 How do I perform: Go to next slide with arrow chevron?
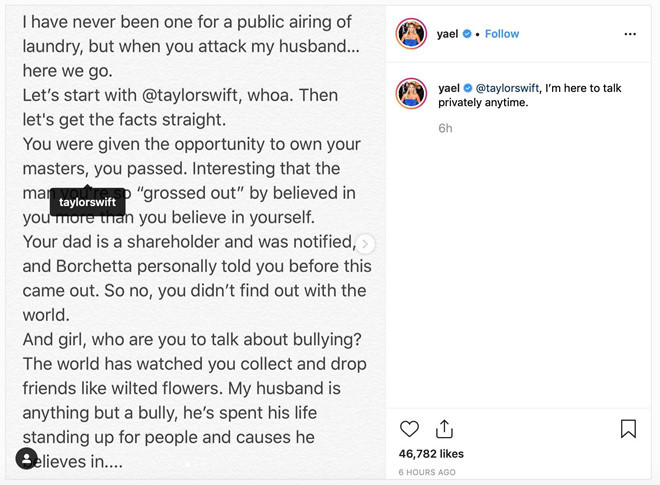367,243
